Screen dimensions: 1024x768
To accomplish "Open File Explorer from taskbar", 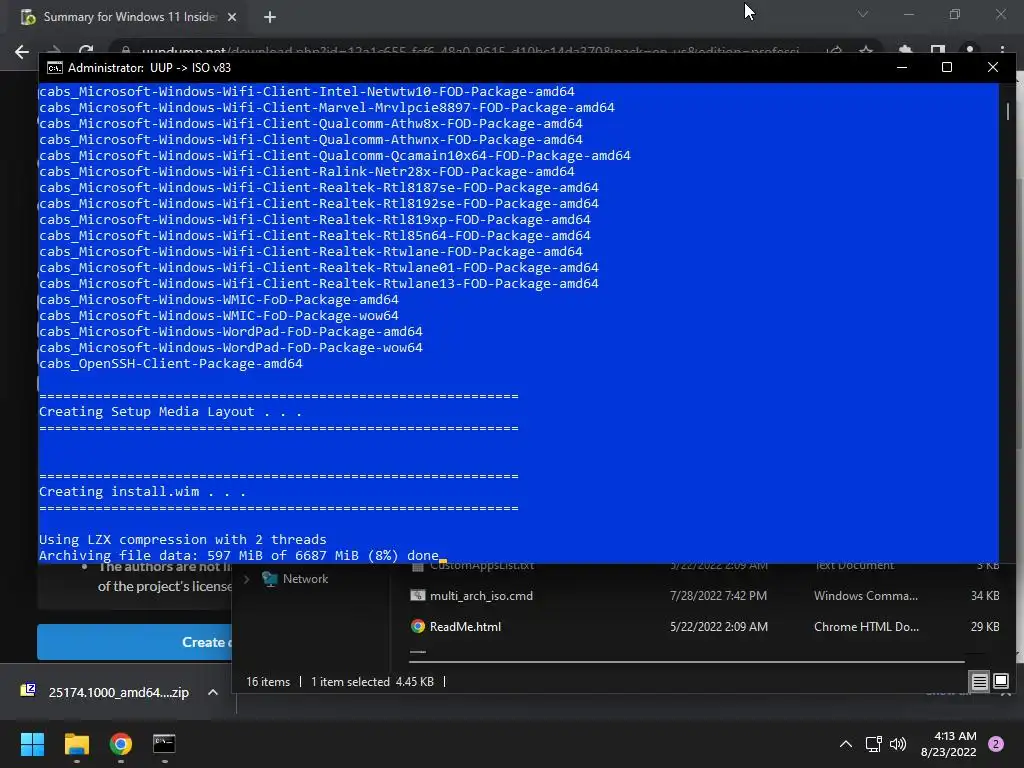I will pyautogui.click(x=76, y=743).
